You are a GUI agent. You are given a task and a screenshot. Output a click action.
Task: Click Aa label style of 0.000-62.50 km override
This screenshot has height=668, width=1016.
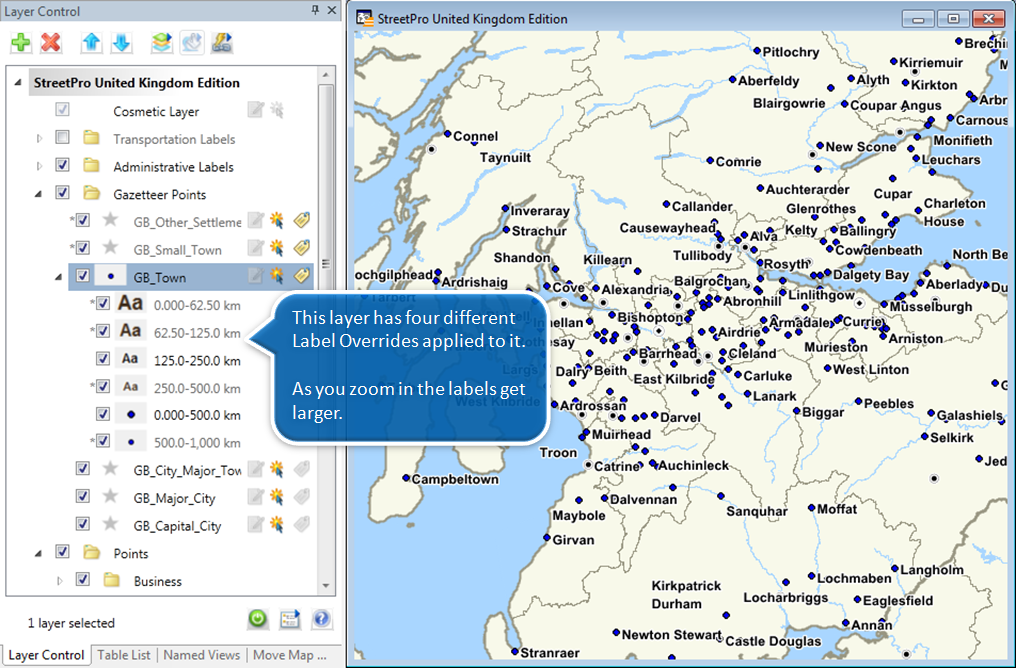[130, 303]
